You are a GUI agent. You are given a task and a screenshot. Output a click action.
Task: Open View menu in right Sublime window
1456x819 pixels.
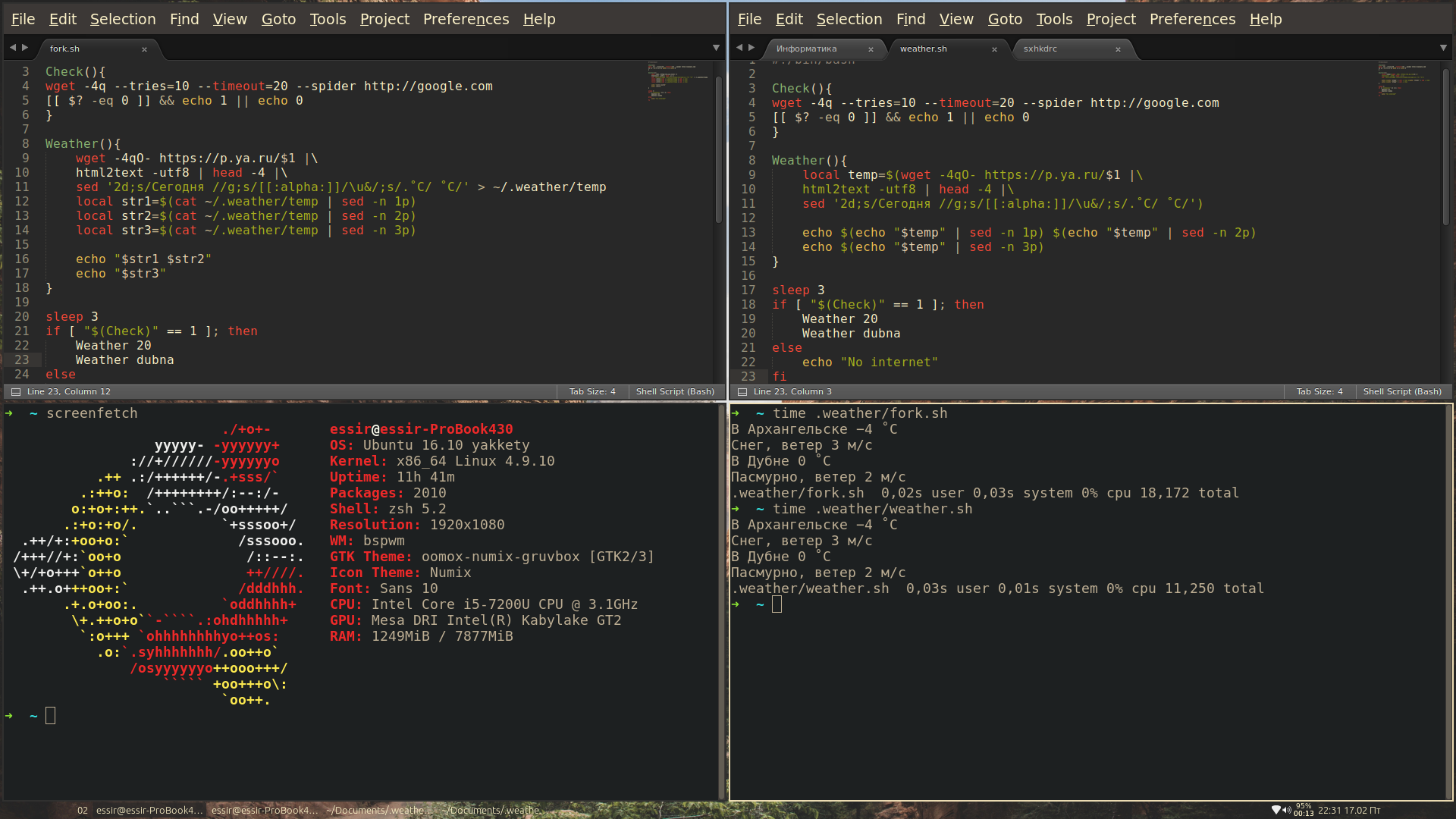tap(956, 19)
